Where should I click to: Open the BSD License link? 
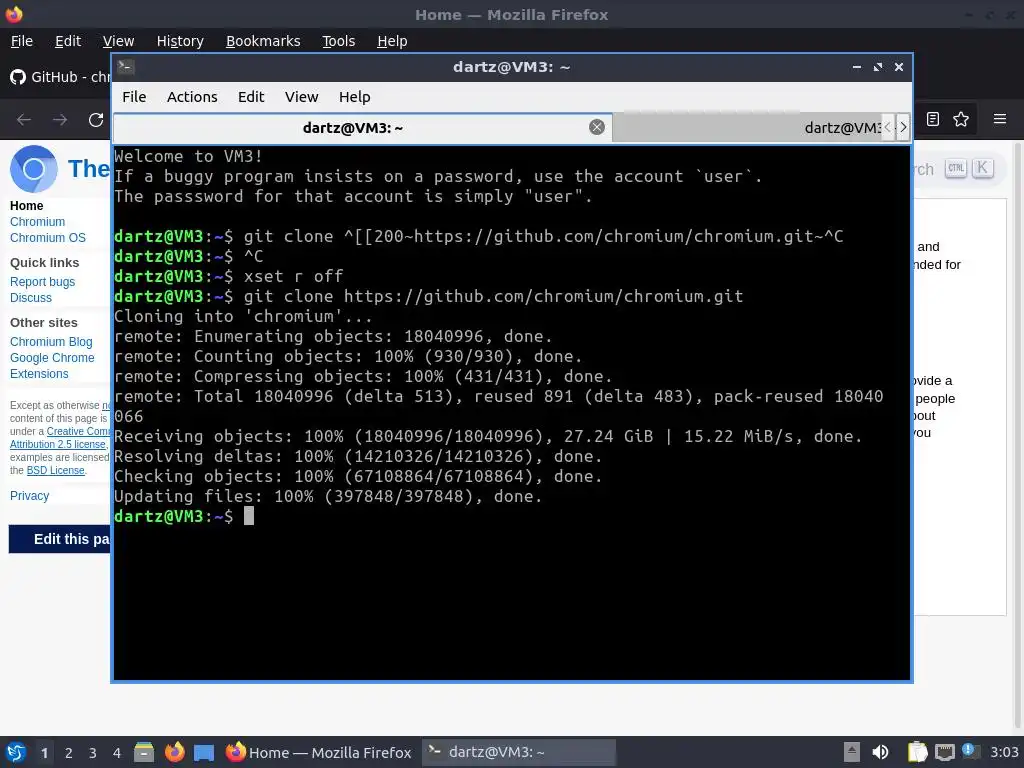point(56,470)
